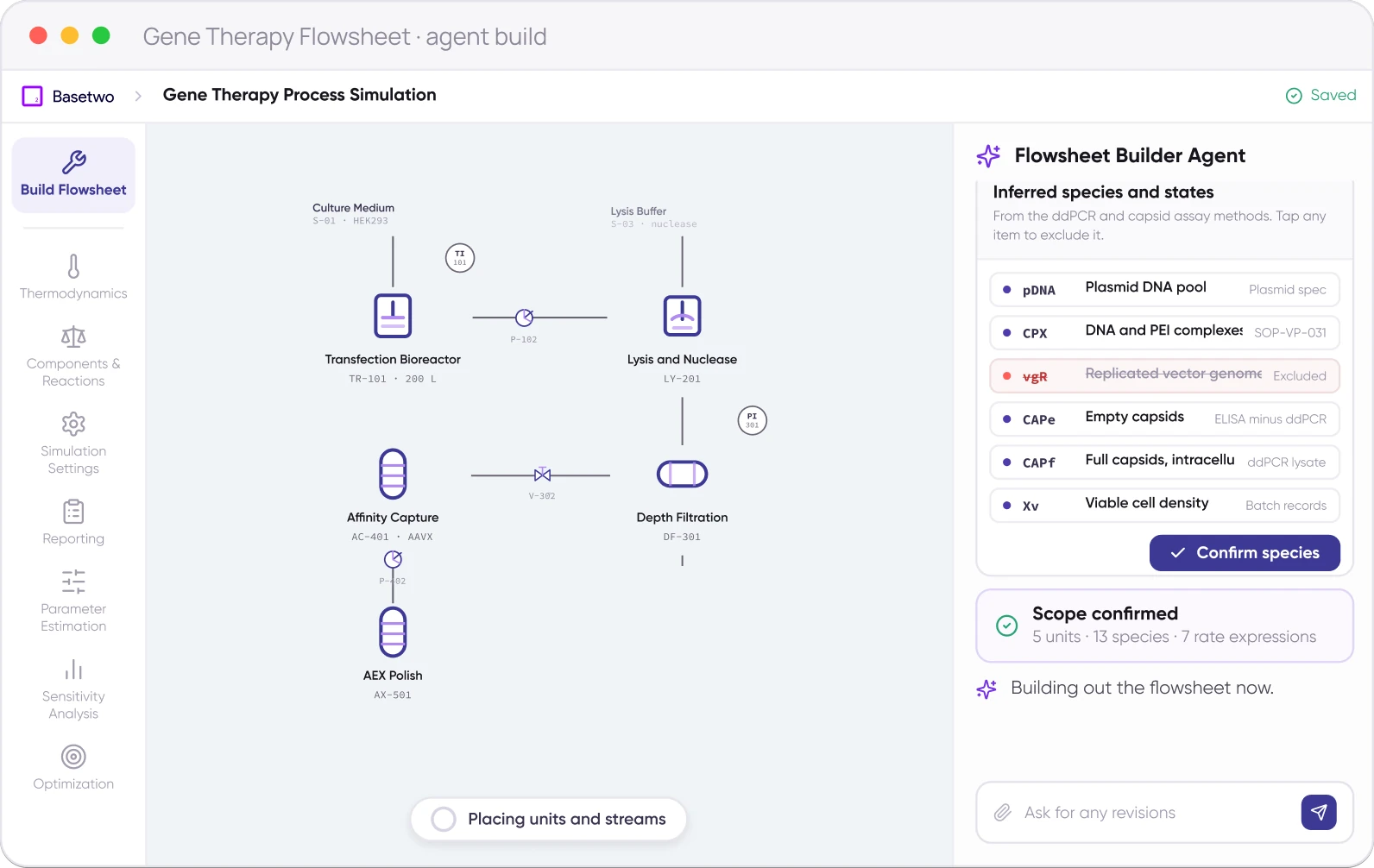Click valve V-302 icon on stream
Viewport: 1374px width, 868px height.
coord(542,475)
